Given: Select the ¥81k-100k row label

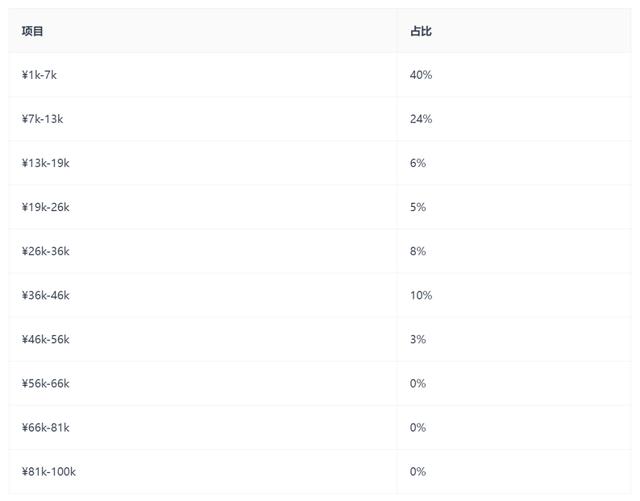Looking at the screenshot, I should coord(49,471).
